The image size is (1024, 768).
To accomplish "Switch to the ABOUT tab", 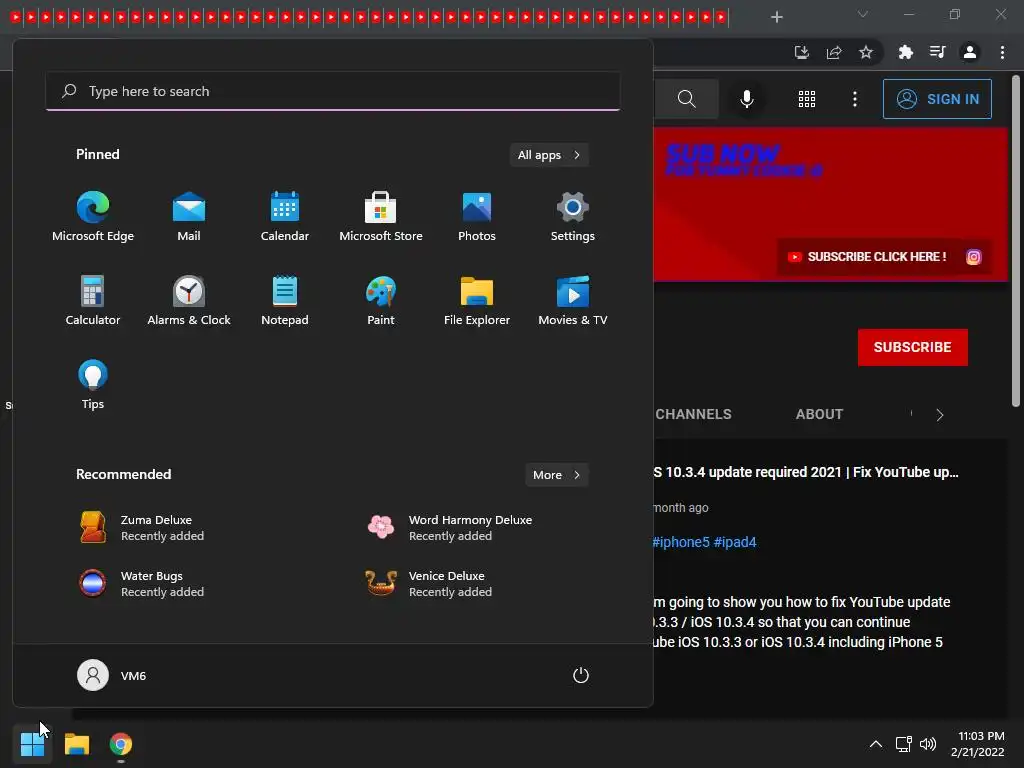I will [x=819, y=414].
